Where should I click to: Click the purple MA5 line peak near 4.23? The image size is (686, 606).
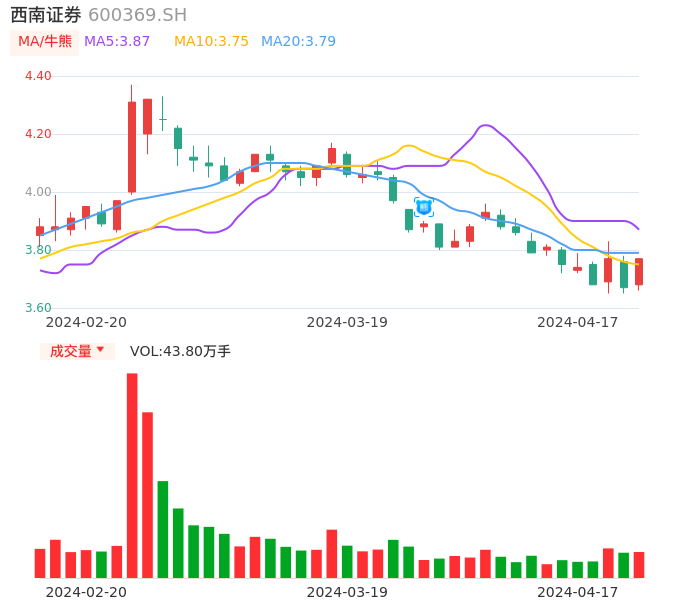(x=486, y=126)
